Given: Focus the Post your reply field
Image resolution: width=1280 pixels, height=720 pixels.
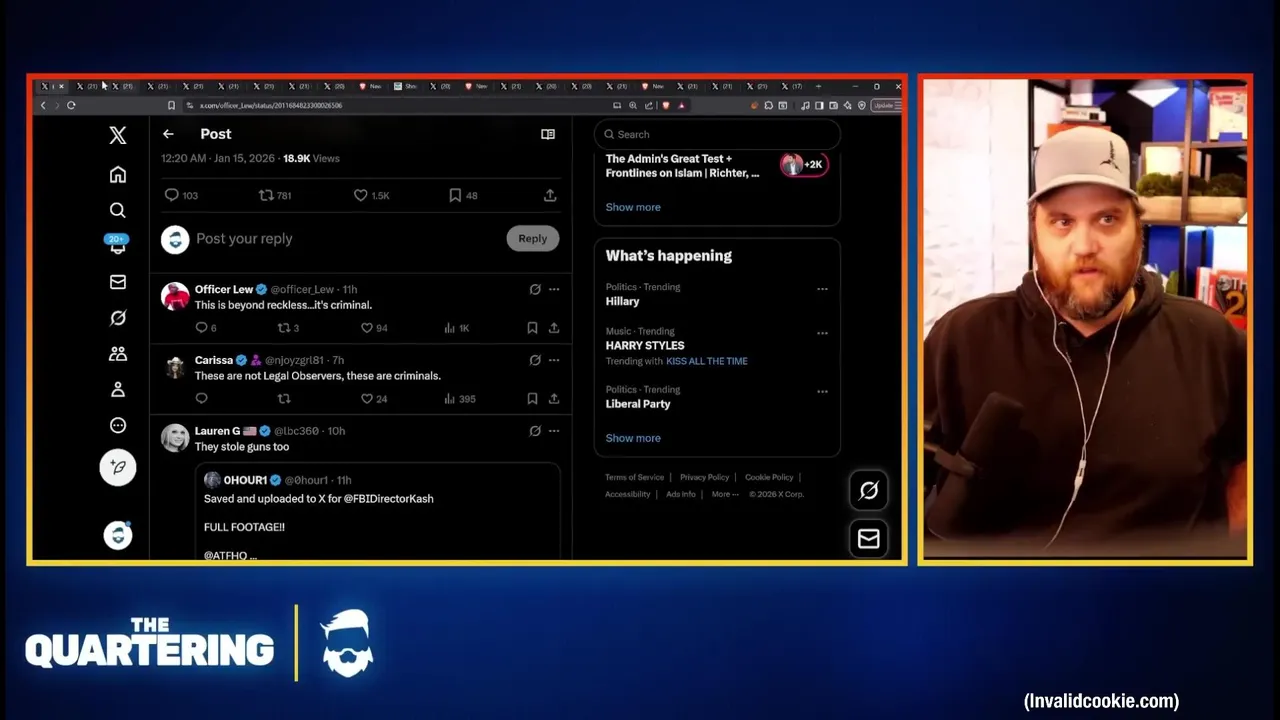Looking at the screenshot, I should [244, 238].
